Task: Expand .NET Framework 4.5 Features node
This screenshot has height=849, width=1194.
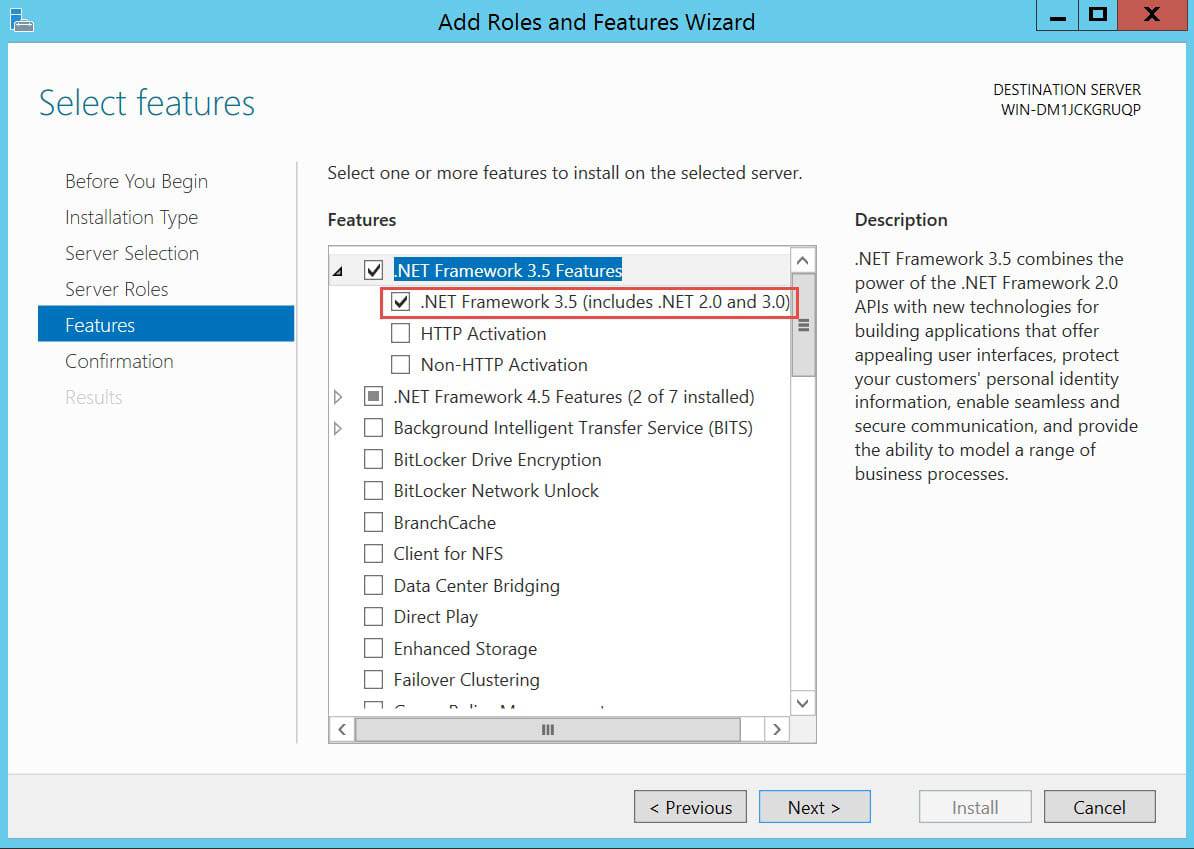Action: click(338, 397)
